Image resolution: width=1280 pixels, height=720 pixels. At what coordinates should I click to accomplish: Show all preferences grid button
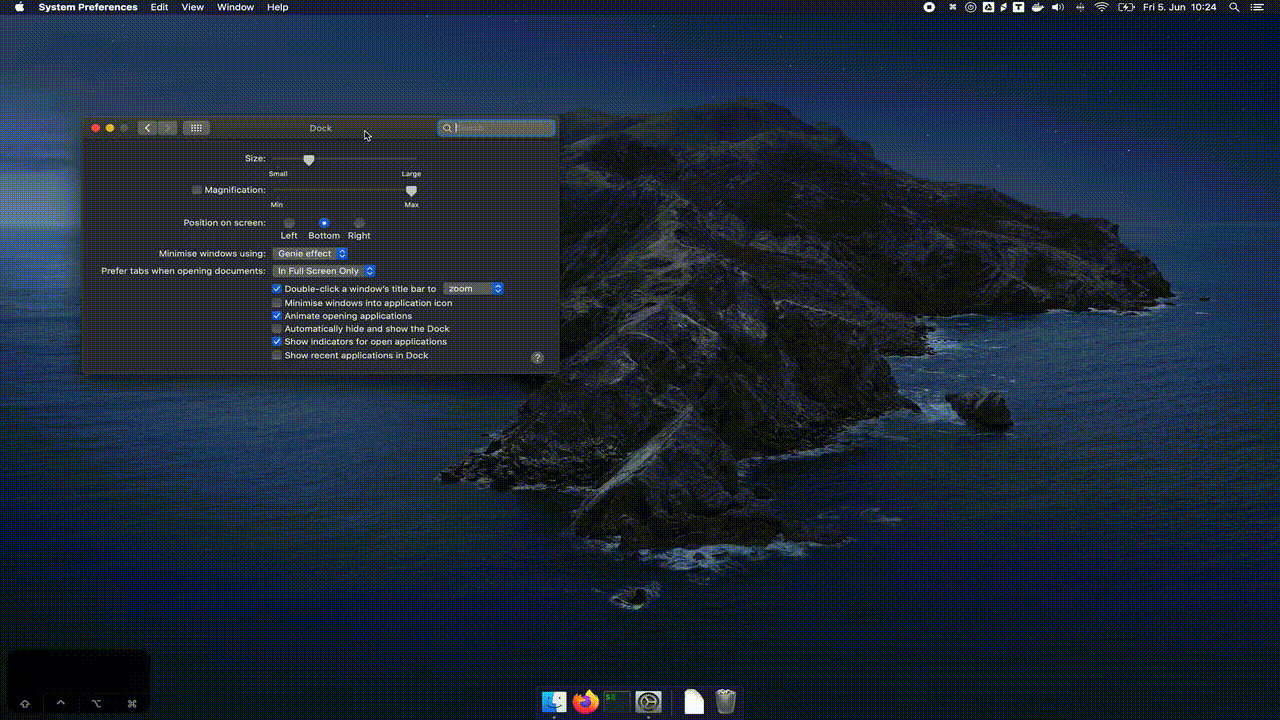[196, 128]
